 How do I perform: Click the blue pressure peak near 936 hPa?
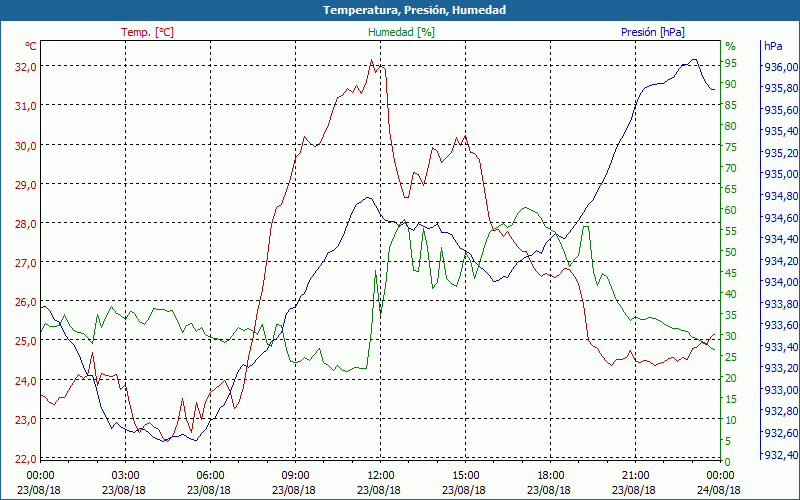(694, 60)
